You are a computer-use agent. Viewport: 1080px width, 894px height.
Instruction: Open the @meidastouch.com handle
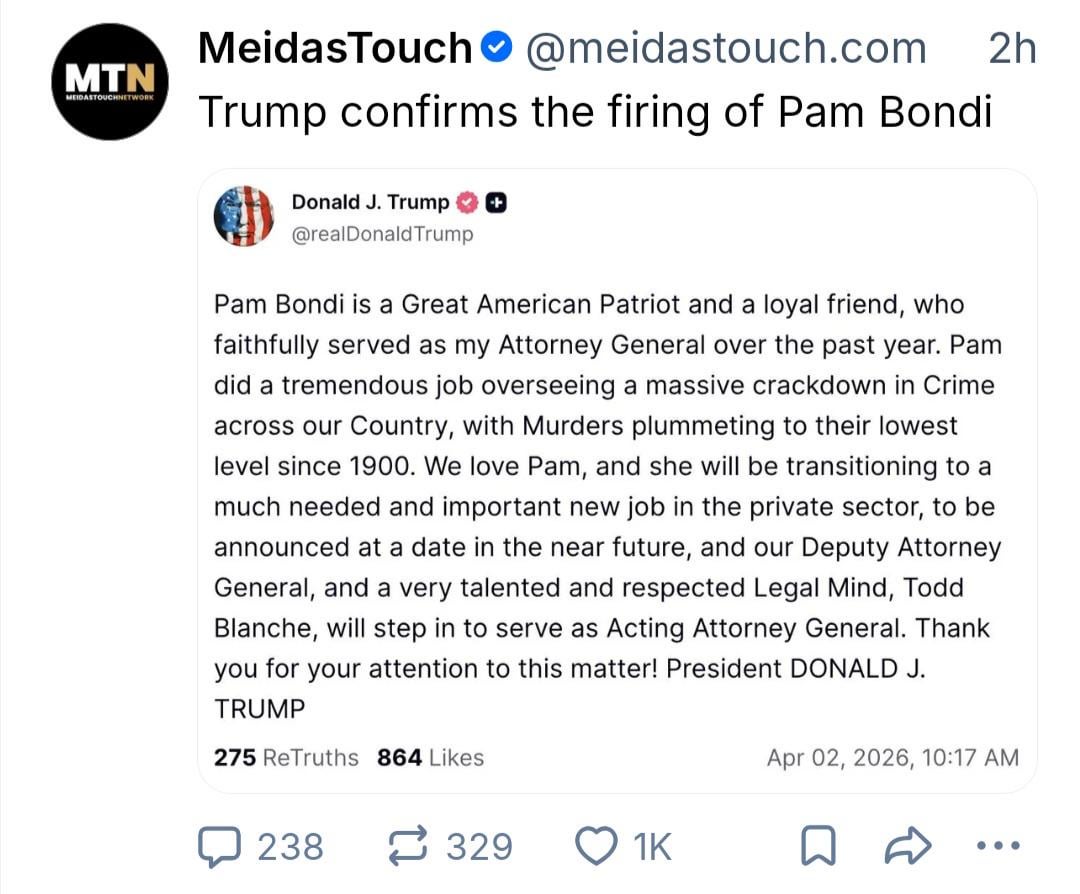725,48
